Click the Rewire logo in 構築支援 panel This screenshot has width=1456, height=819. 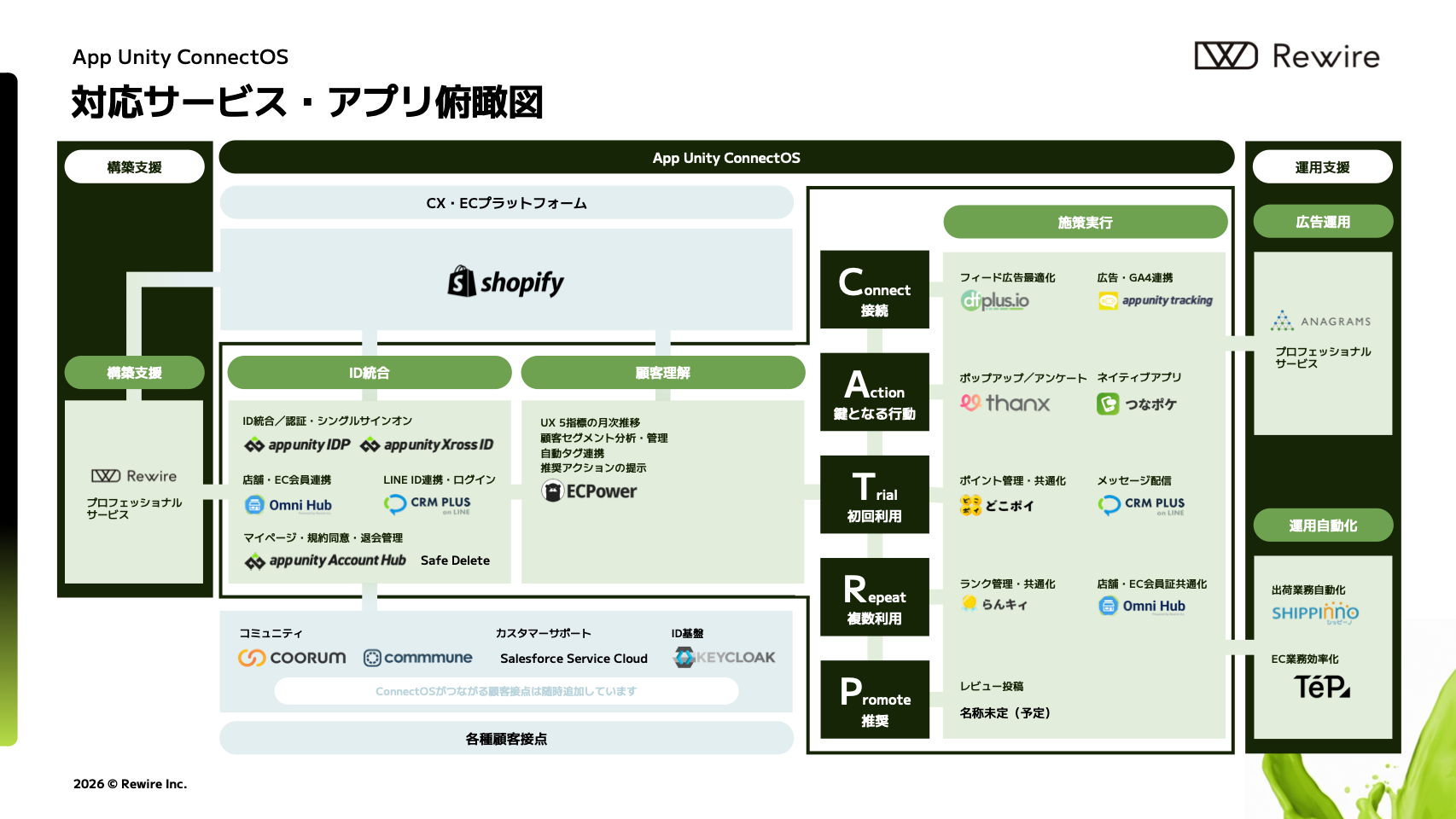pos(134,476)
